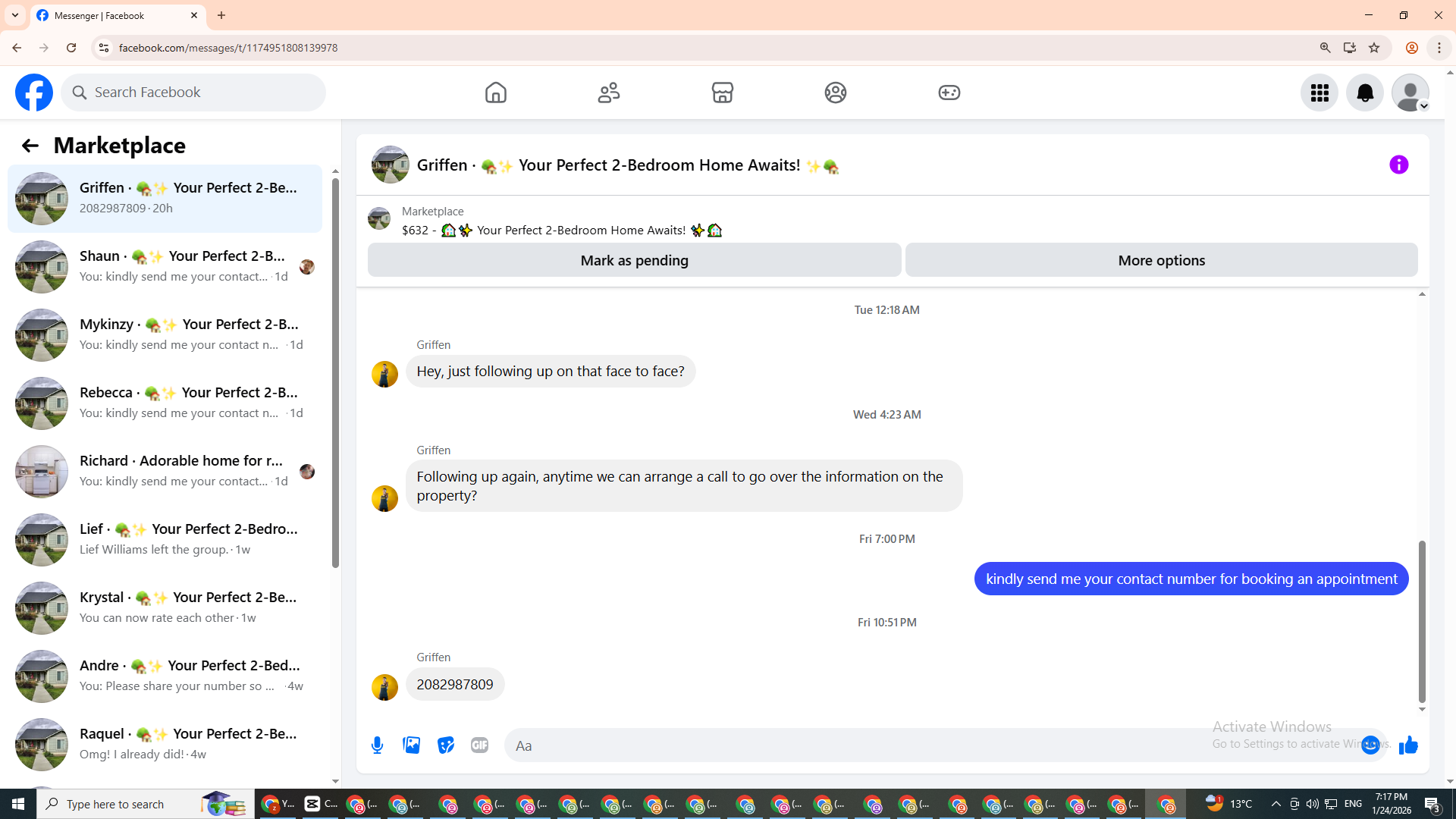Click More options button

click(1161, 260)
